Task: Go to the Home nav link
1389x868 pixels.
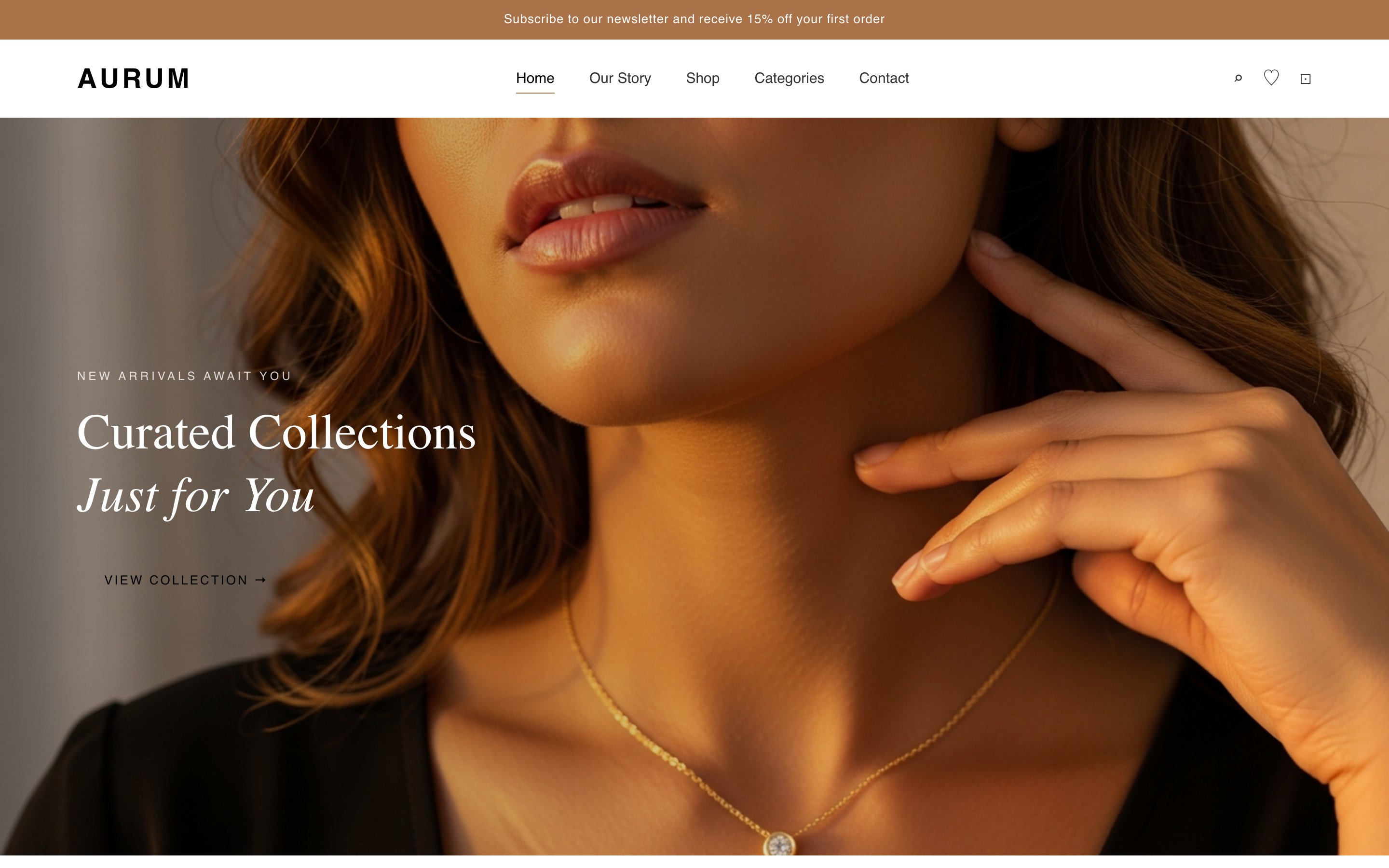Action: point(535,78)
